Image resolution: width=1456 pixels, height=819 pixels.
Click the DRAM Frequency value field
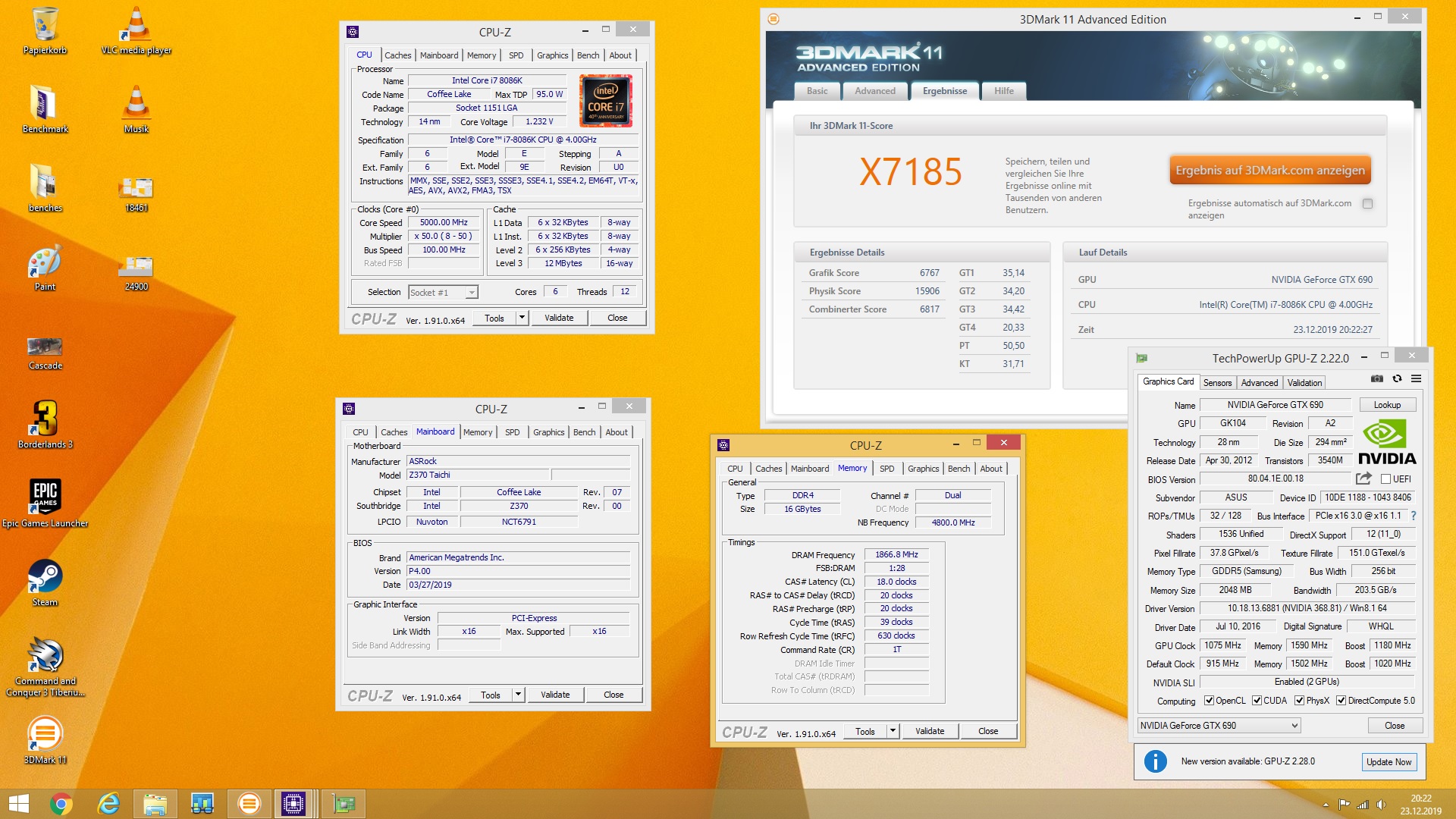pyautogui.click(x=896, y=554)
